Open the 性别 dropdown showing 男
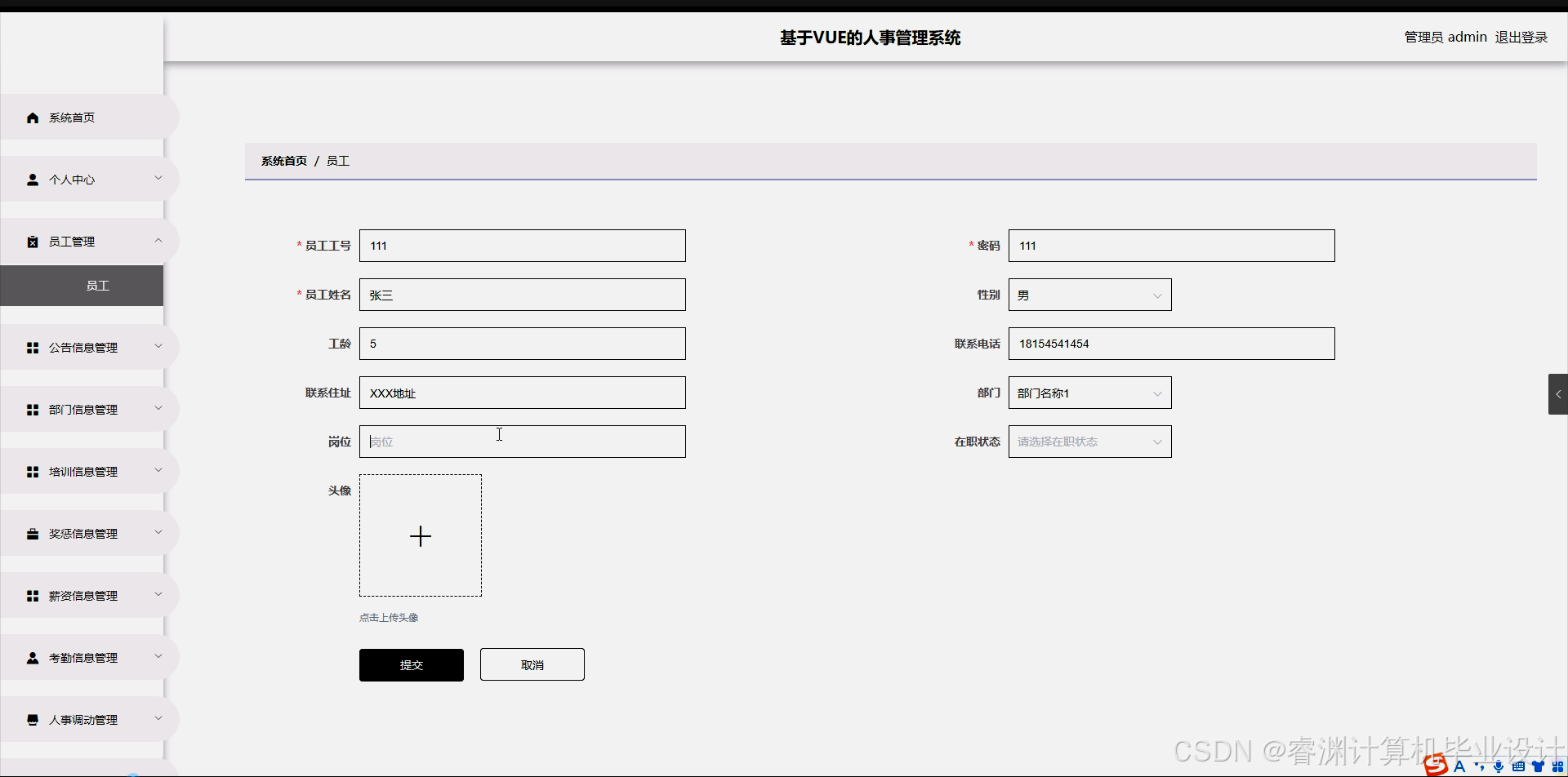 (x=1089, y=295)
